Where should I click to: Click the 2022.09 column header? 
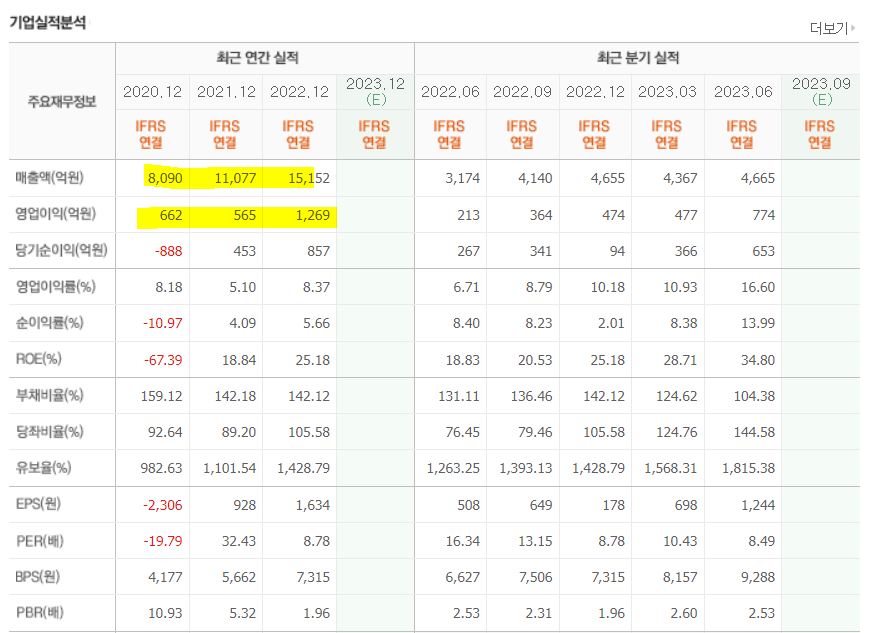[x=522, y=92]
